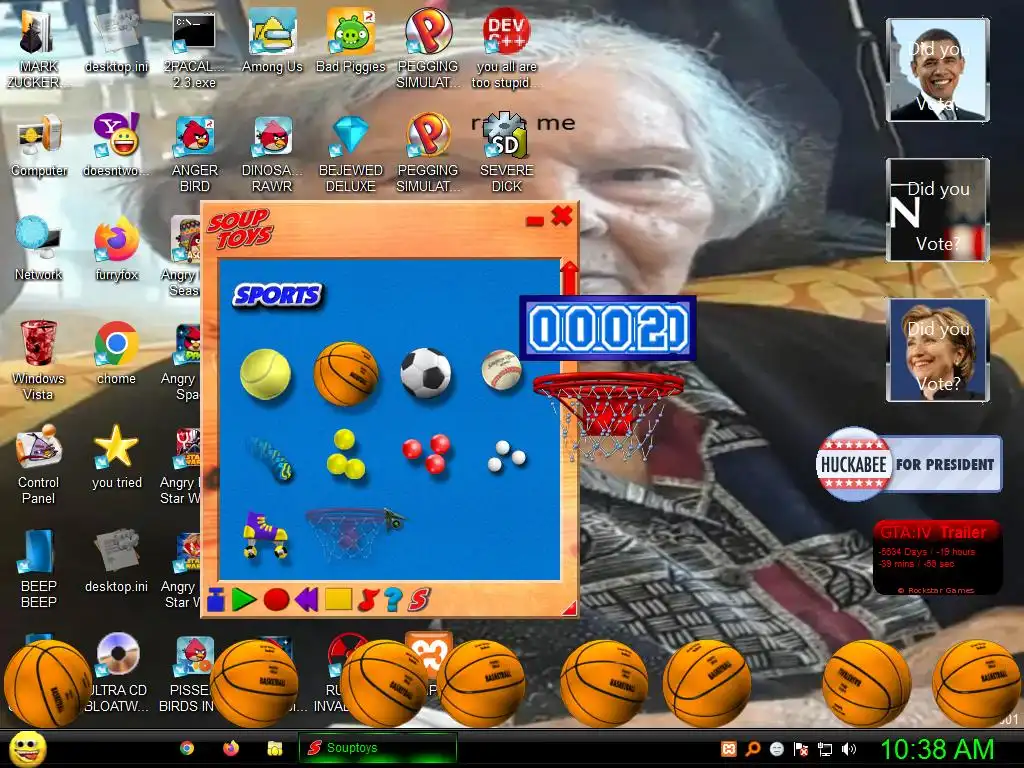Click the red corner resize triangle
The height and width of the screenshot is (768, 1024).
pyautogui.click(x=570, y=608)
